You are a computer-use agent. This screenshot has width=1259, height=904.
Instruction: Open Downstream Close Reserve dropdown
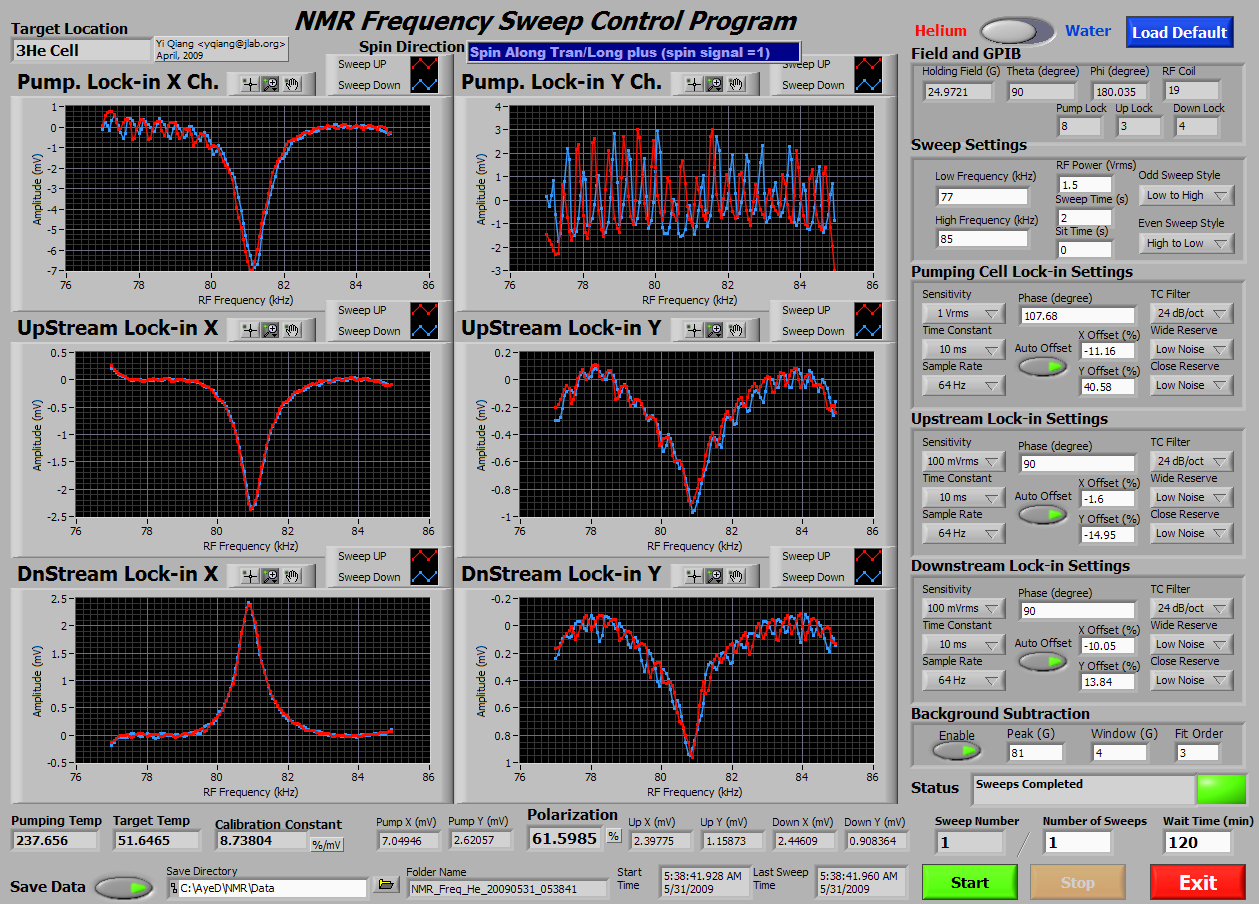[x=1192, y=680]
